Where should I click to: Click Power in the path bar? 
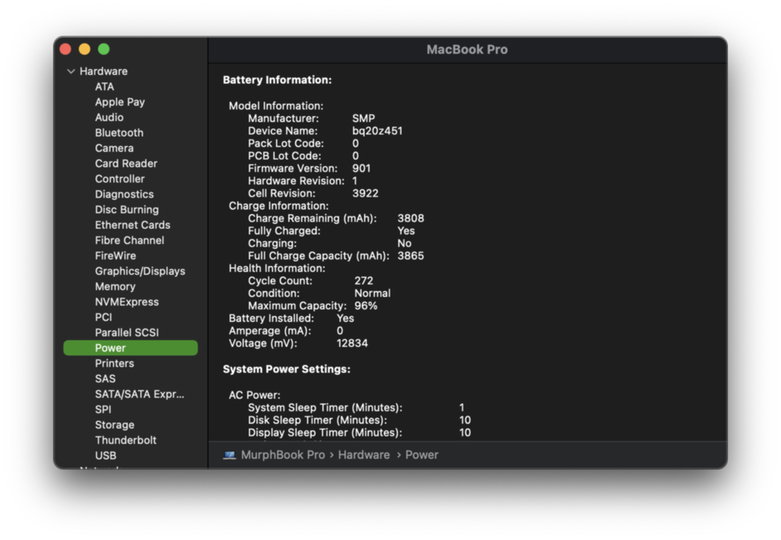[421, 455]
